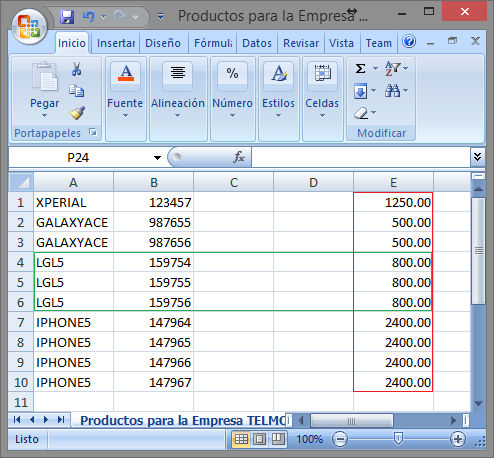Screen dimensions: 494x458
Task: Undo the last action
Action: 89,16
